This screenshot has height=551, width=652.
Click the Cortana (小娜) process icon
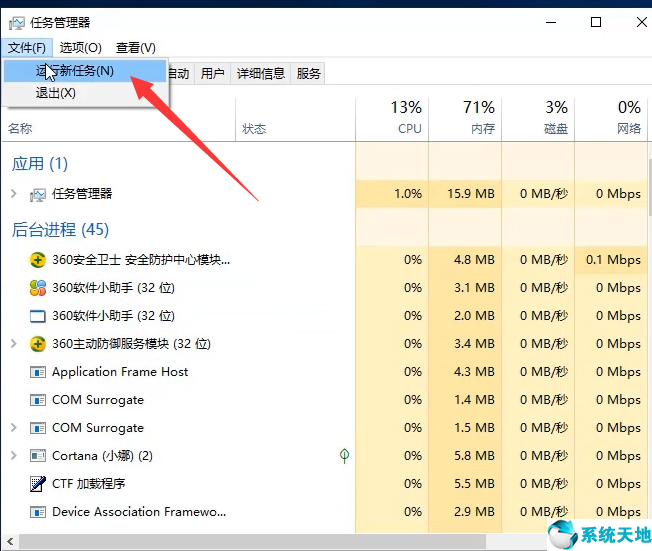coord(38,456)
